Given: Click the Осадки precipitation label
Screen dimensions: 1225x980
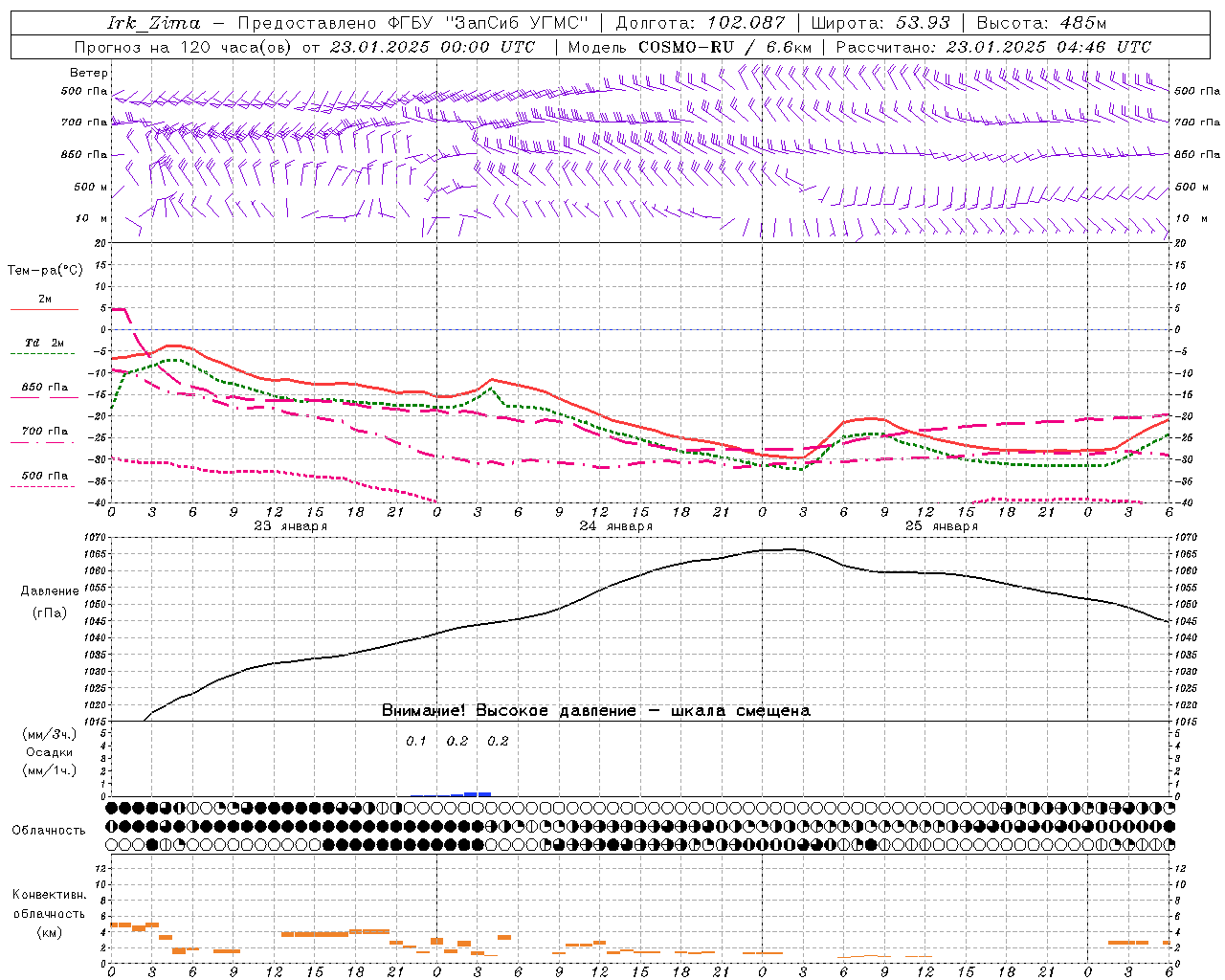Looking at the screenshot, I should (x=50, y=752).
